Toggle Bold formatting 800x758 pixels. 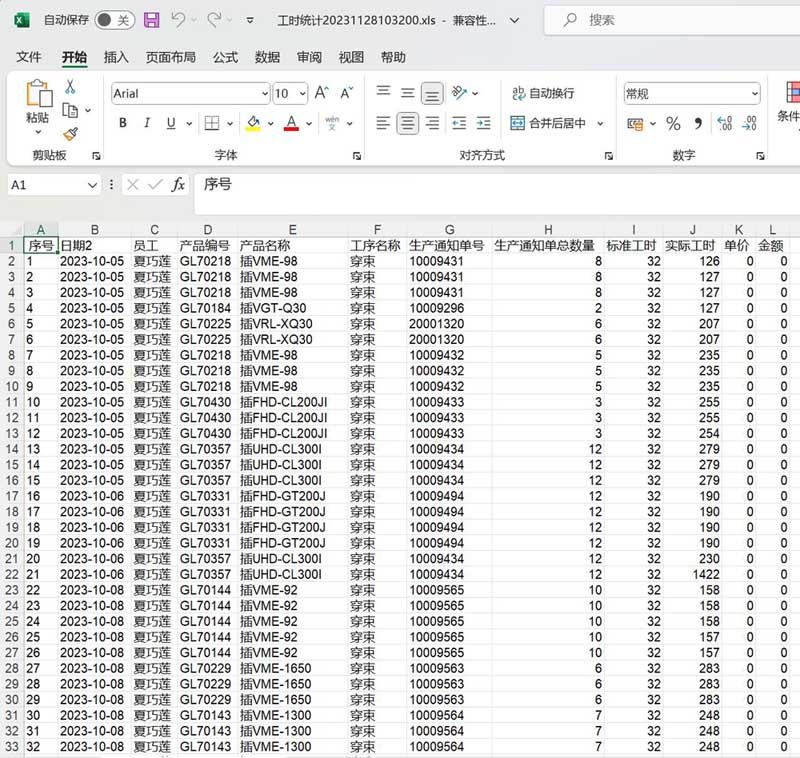[x=123, y=124]
